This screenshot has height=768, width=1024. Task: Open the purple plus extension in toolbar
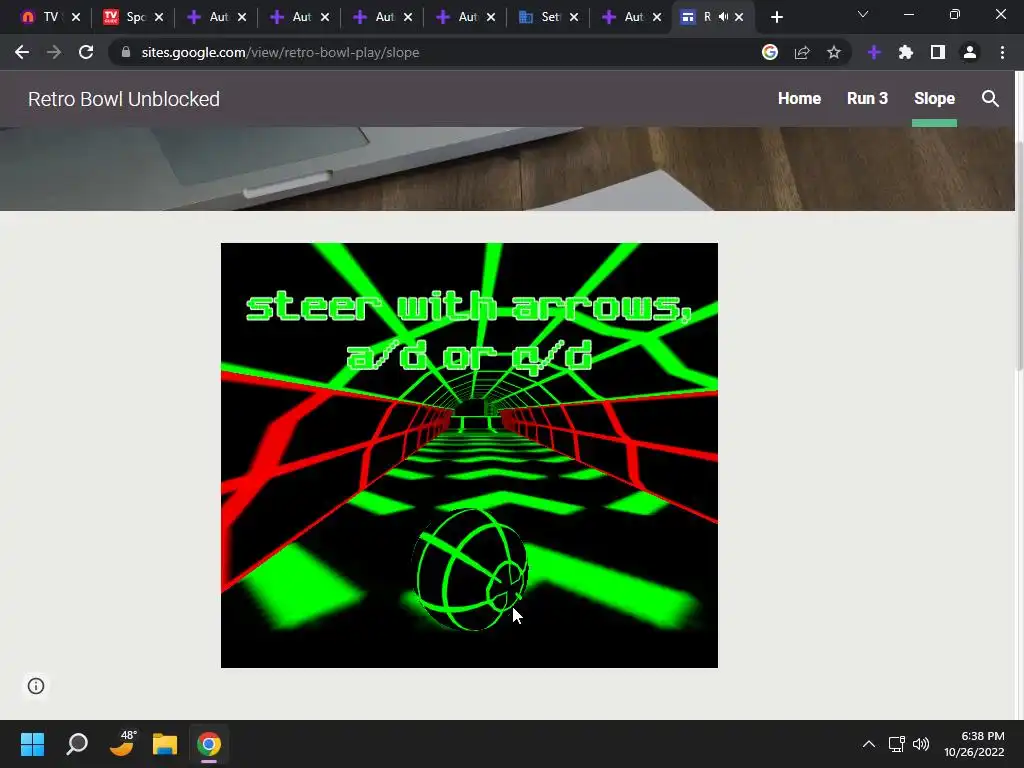tap(874, 52)
